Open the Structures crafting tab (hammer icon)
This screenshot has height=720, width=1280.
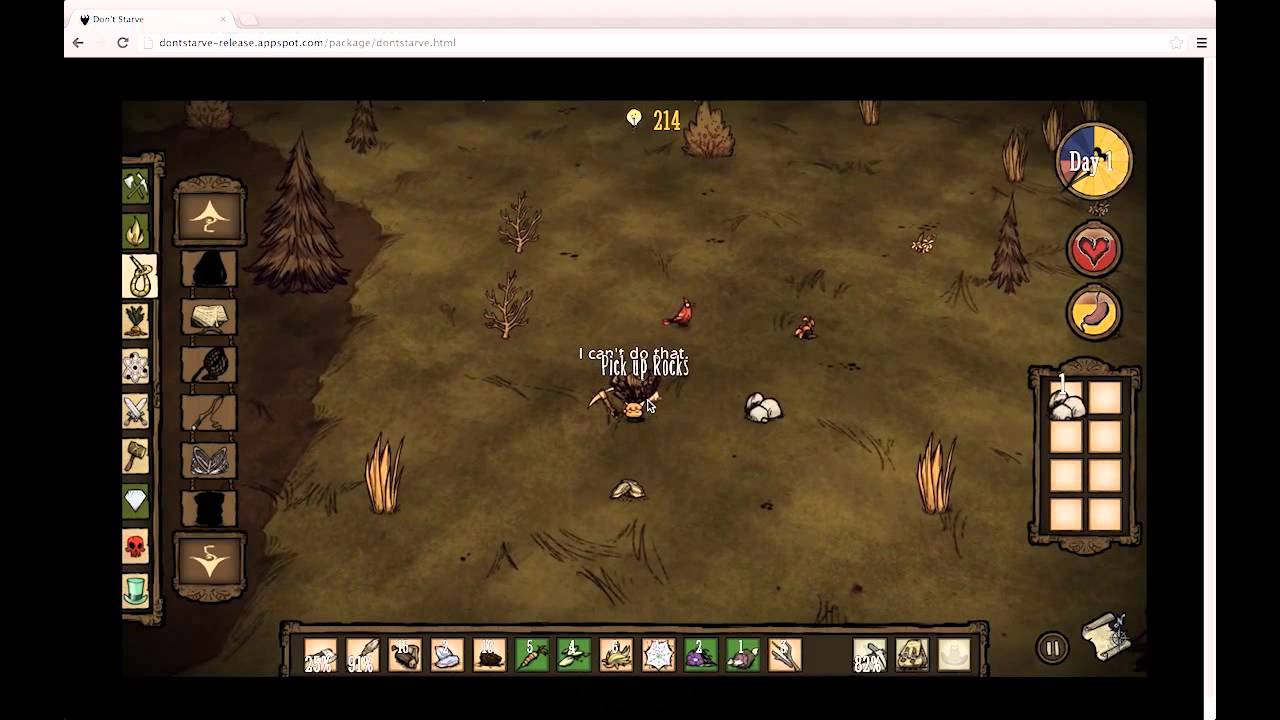(x=136, y=456)
